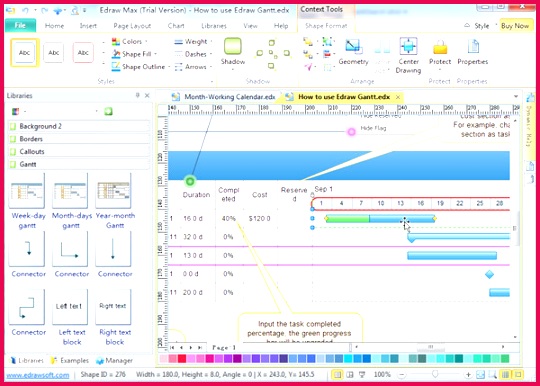Image resolution: width=540 pixels, height=386 pixels.
Task: Open the View ribbon tab
Action: [250, 26]
